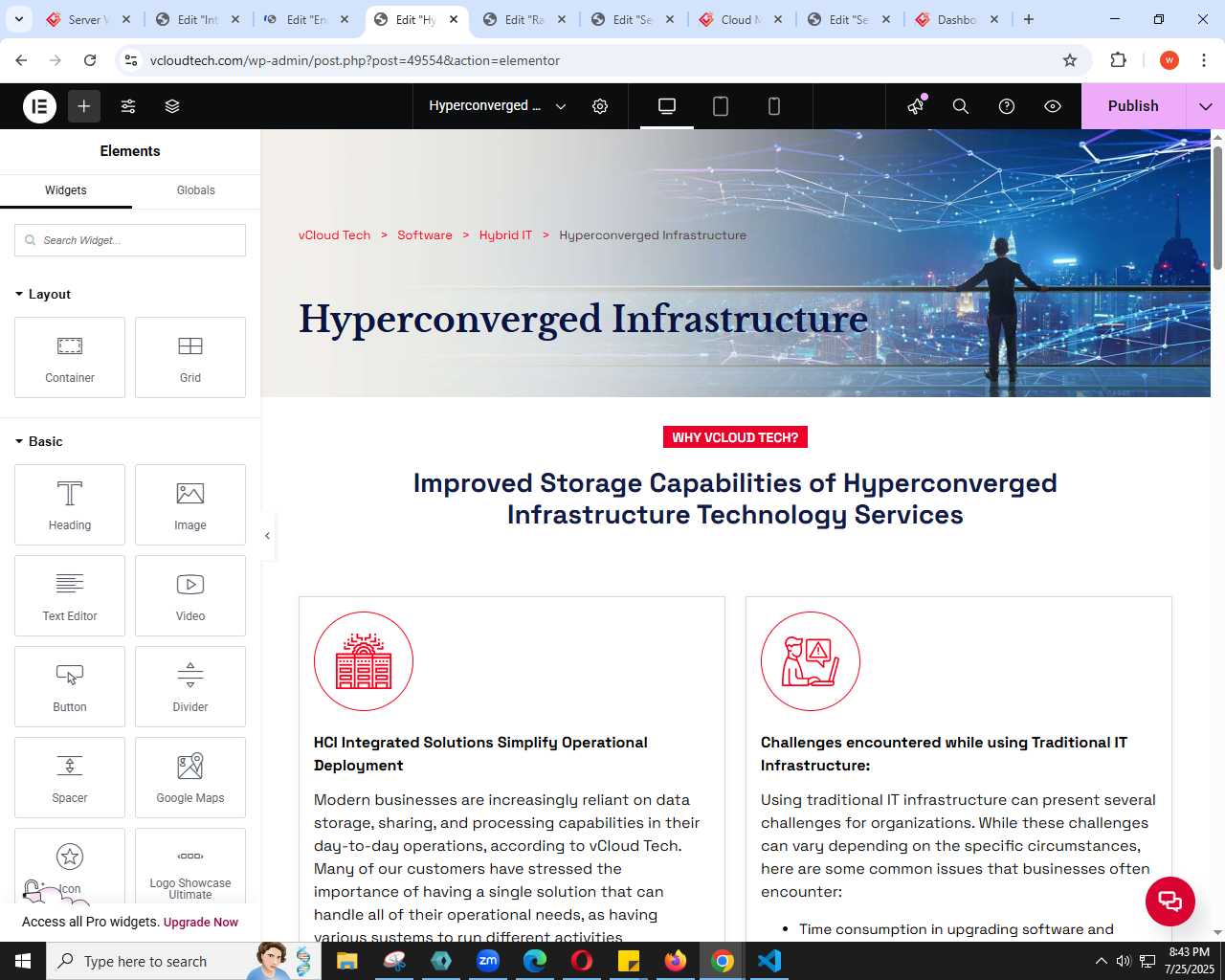
Task: Click the Search Widget input field
Action: (130, 240)
